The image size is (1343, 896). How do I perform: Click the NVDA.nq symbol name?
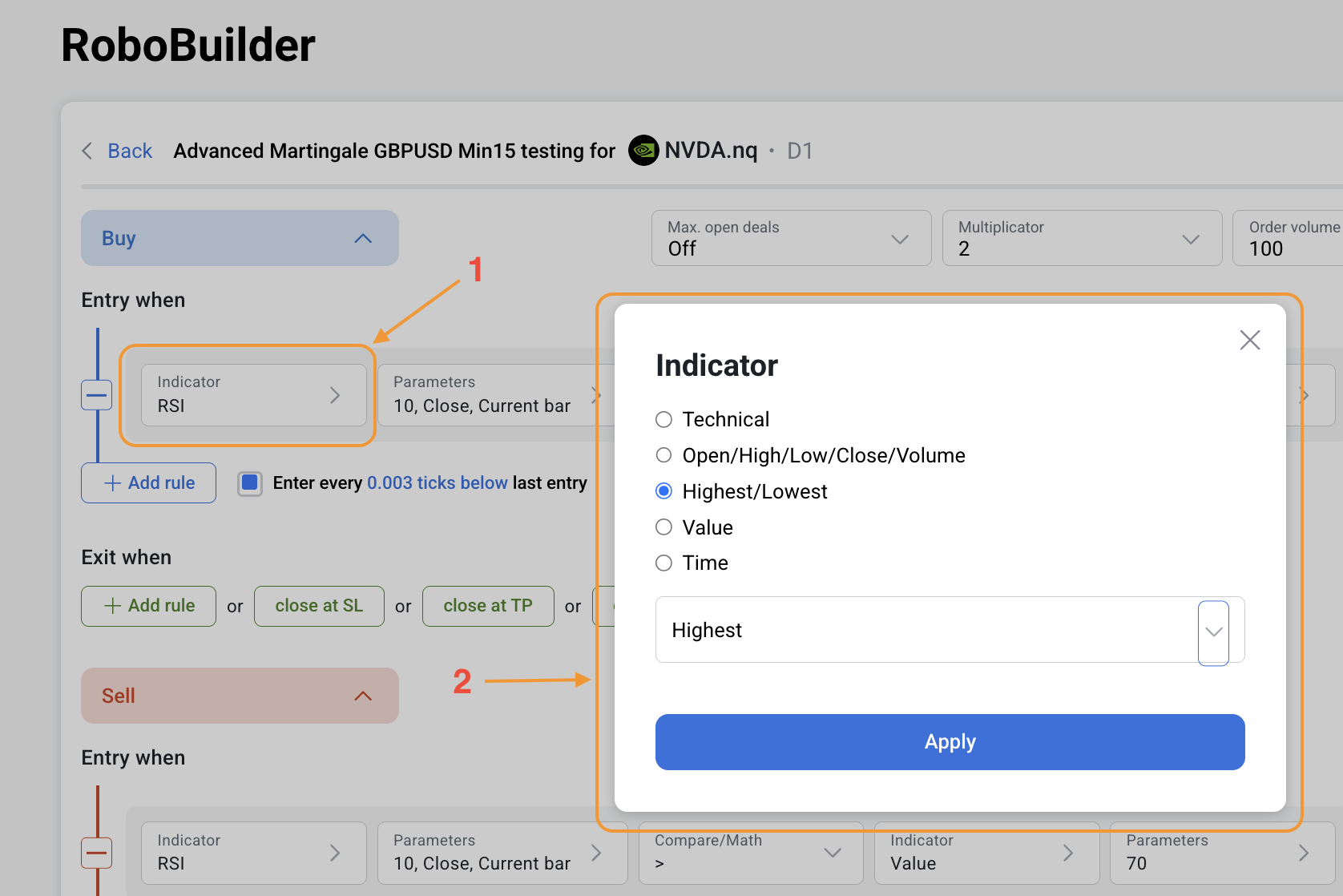tap(711, 150)
